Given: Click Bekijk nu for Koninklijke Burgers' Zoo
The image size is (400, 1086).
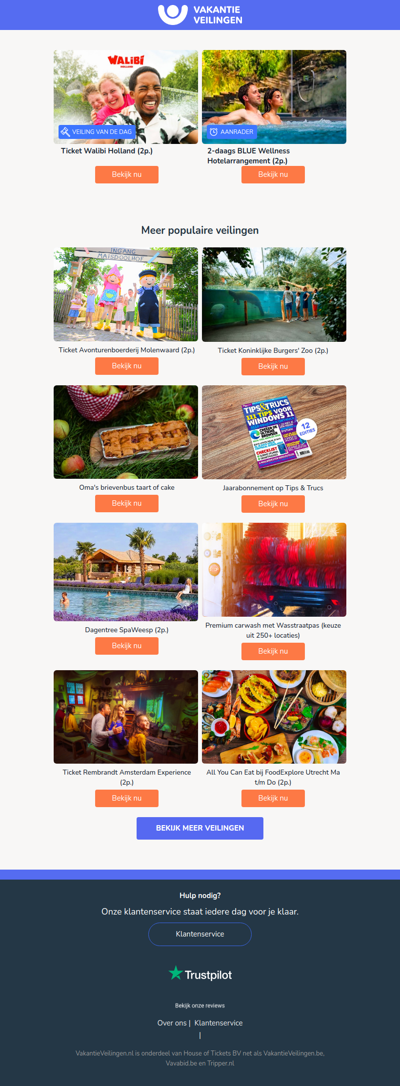Looking at the screenshot, I should tap(273, 366).
